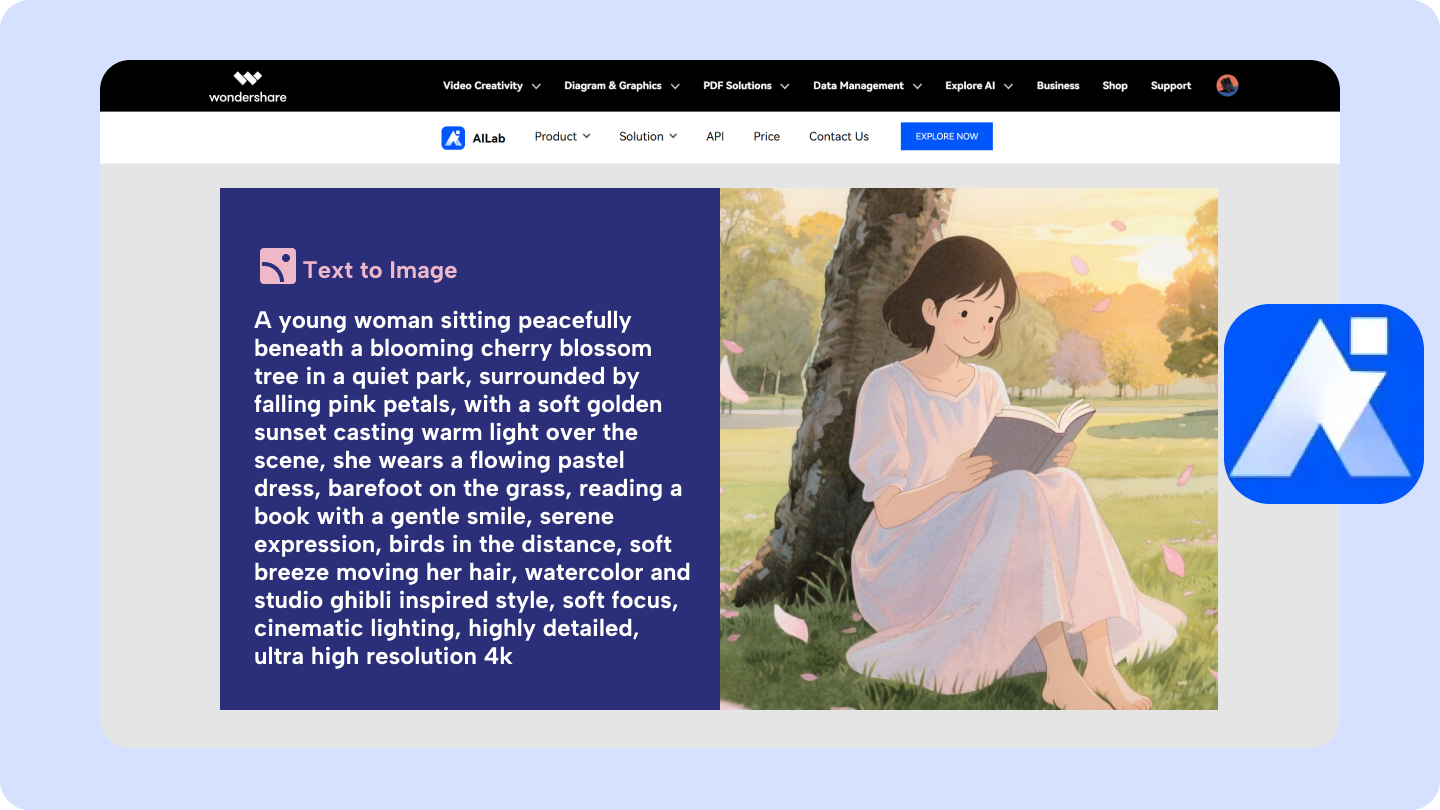Open the Shop menu item
1440x810 pixels.
(x=1114, y=86)
